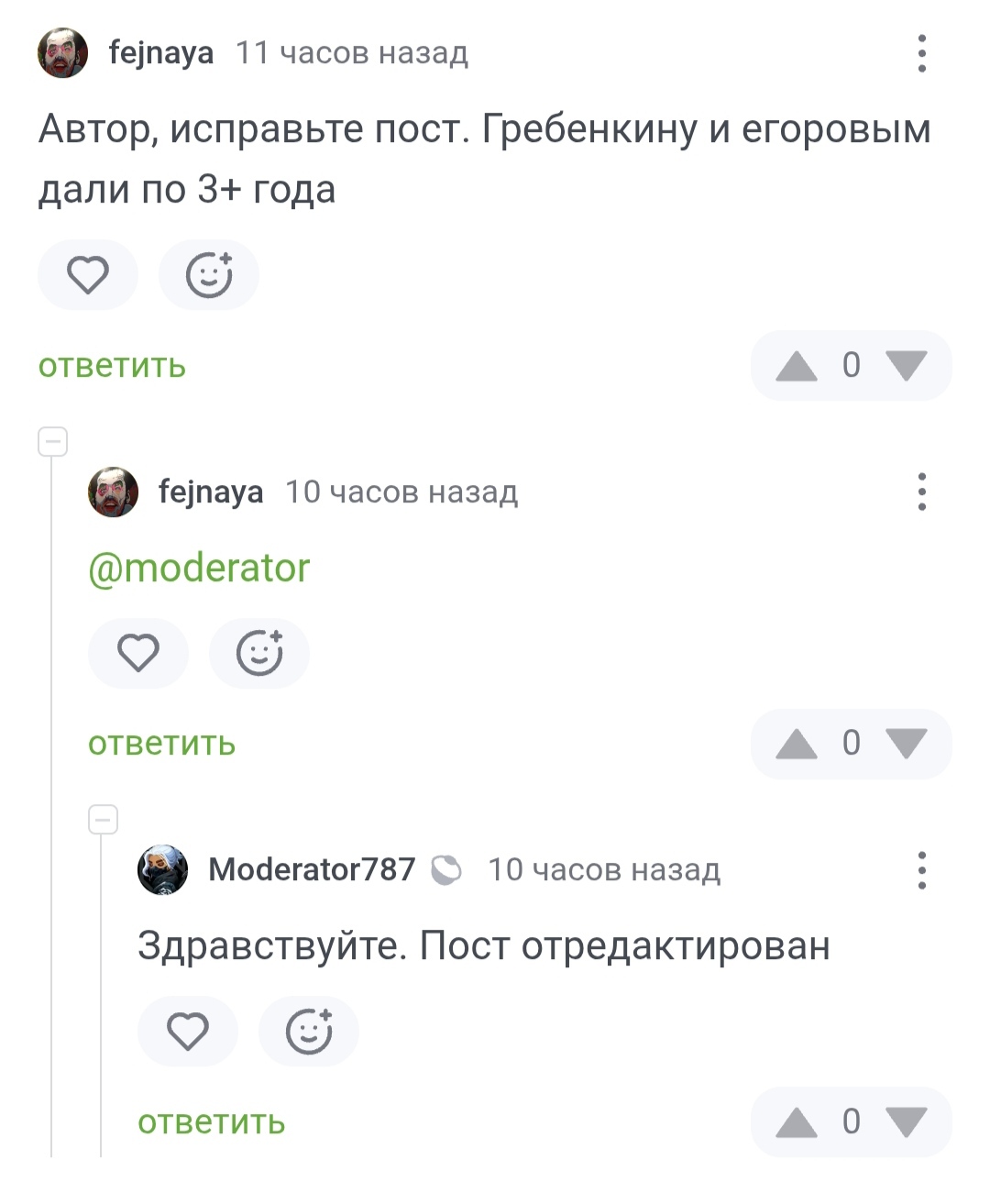The height and width of the screenshot is (1204, 990).
Task: Like the @moderator comment with heart
Action: [138, 654]
